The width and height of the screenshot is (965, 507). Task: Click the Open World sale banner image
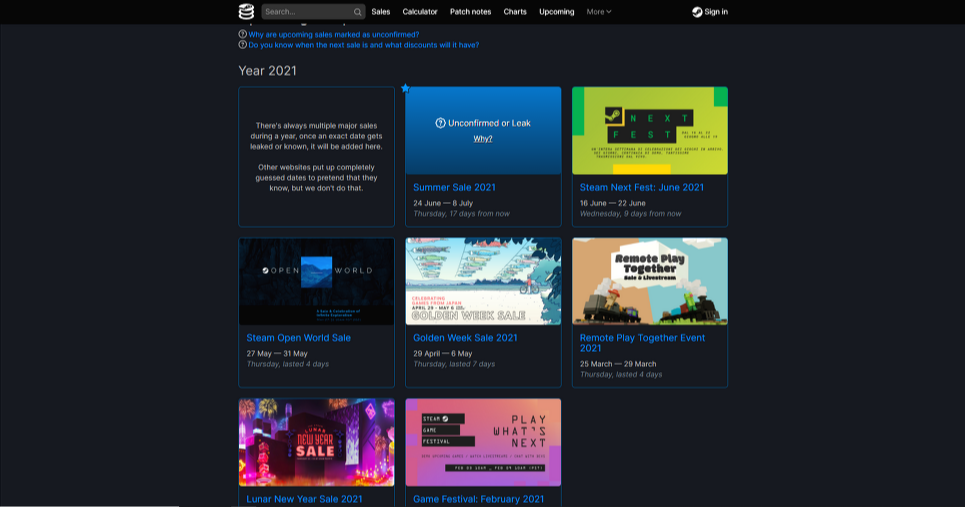pos(316,281)
